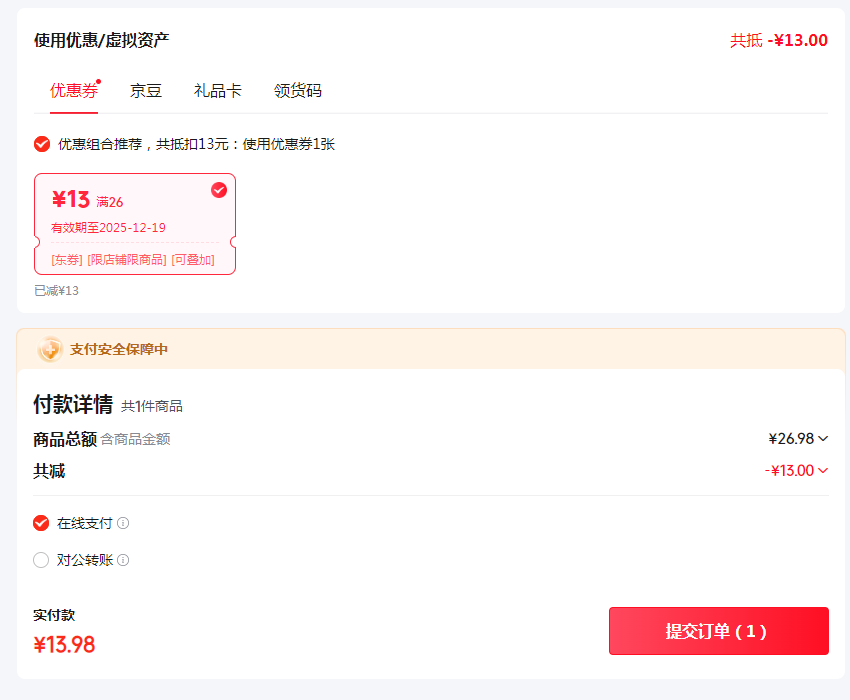The height and width of the screenshot is (700, 850).
Task: Click the red dot on 优惠券 tab
Action: (x=99, y=82)
